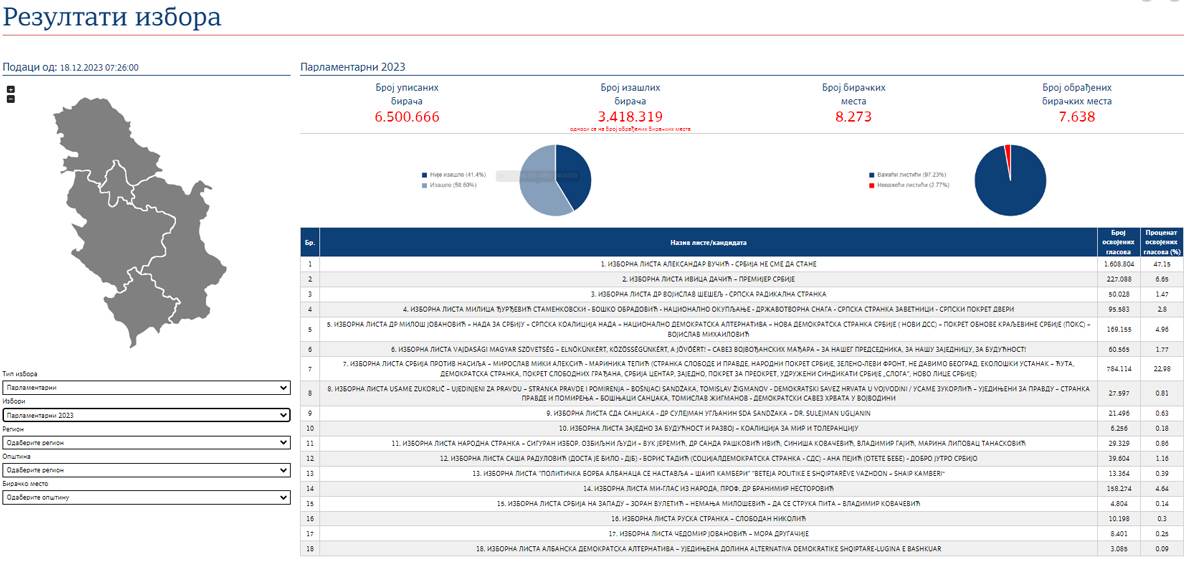Image resolution: width=1200 pixels, height=576 pixels.
Task: Click the Ивица Дачић list row
Action: click(708, 279)
